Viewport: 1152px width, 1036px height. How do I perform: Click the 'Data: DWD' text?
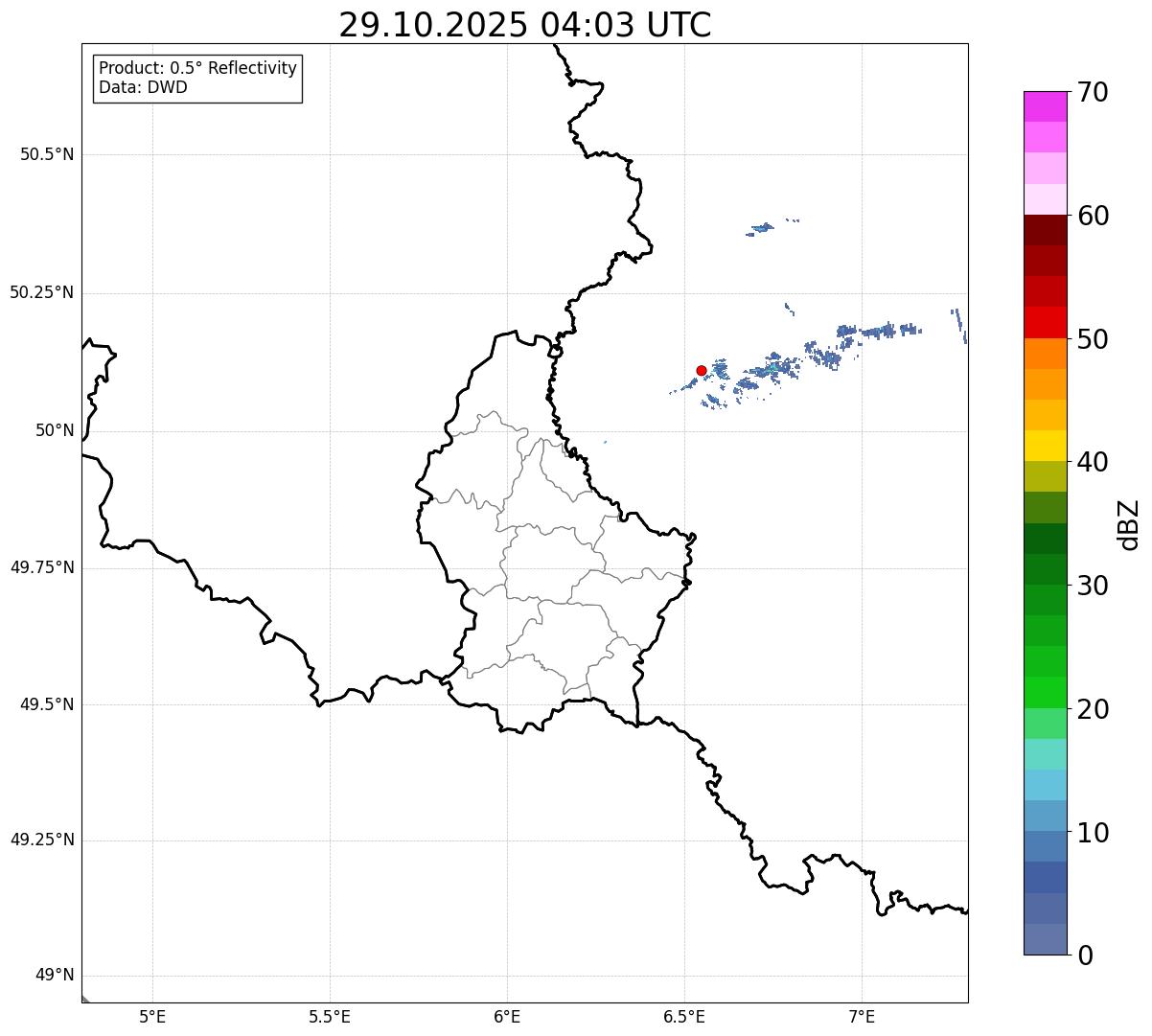[x=143, y=88]
